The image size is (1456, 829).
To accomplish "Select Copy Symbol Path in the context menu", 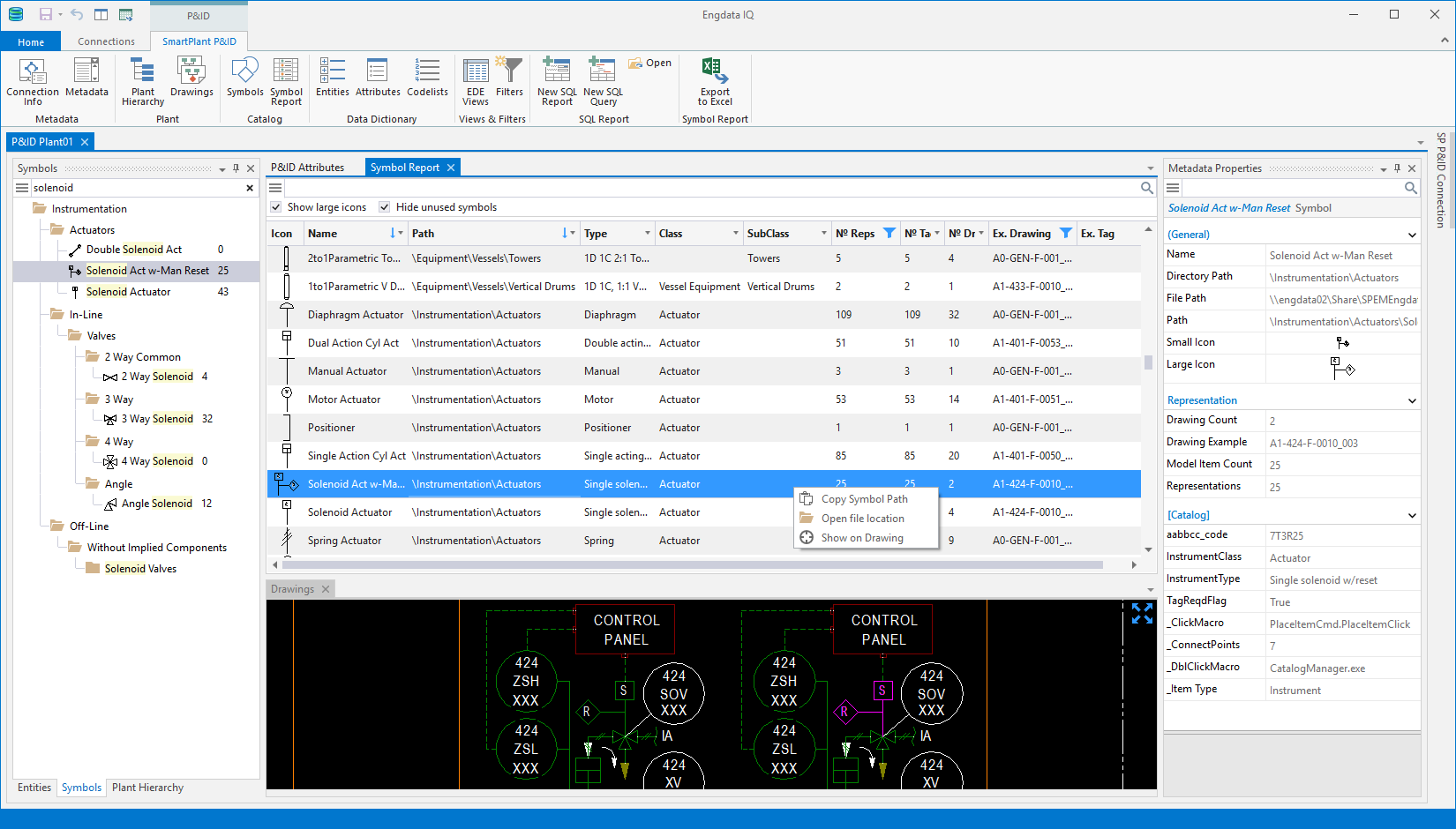I will [x=864, y=498].
